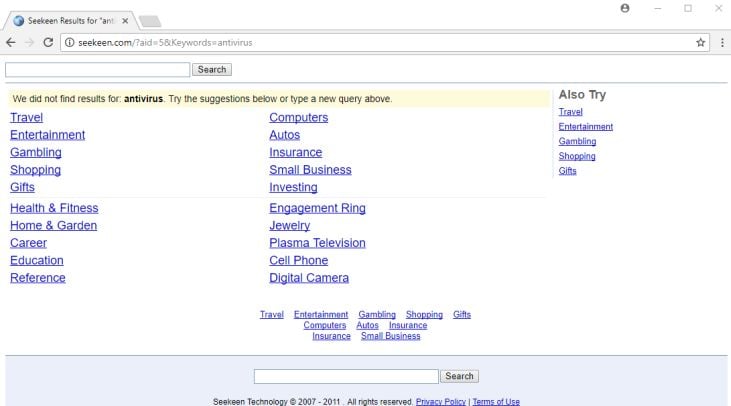This screenshot has height=406, width=731.
Task: Click the small footer Small Business link
Action: tap(390, 336)
